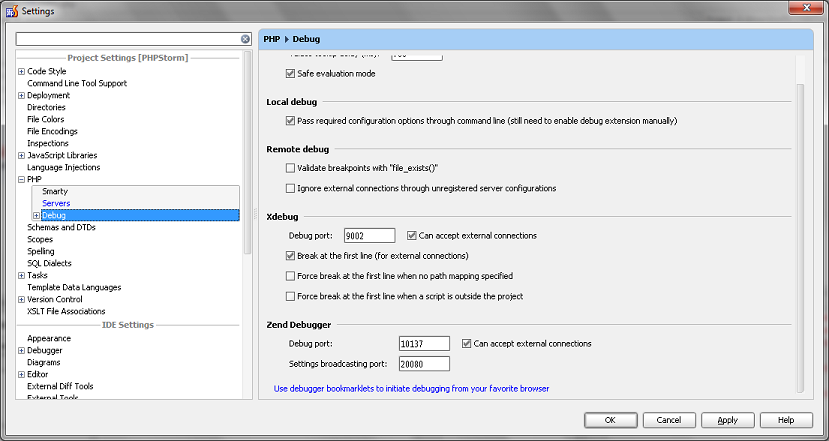Select Smarty under PHP
The image size is (829, 441).
pos(55,191)
